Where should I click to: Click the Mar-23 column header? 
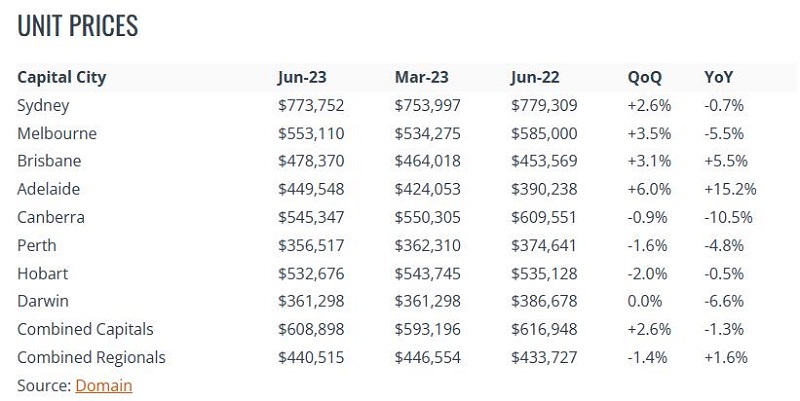coord(421,78)
